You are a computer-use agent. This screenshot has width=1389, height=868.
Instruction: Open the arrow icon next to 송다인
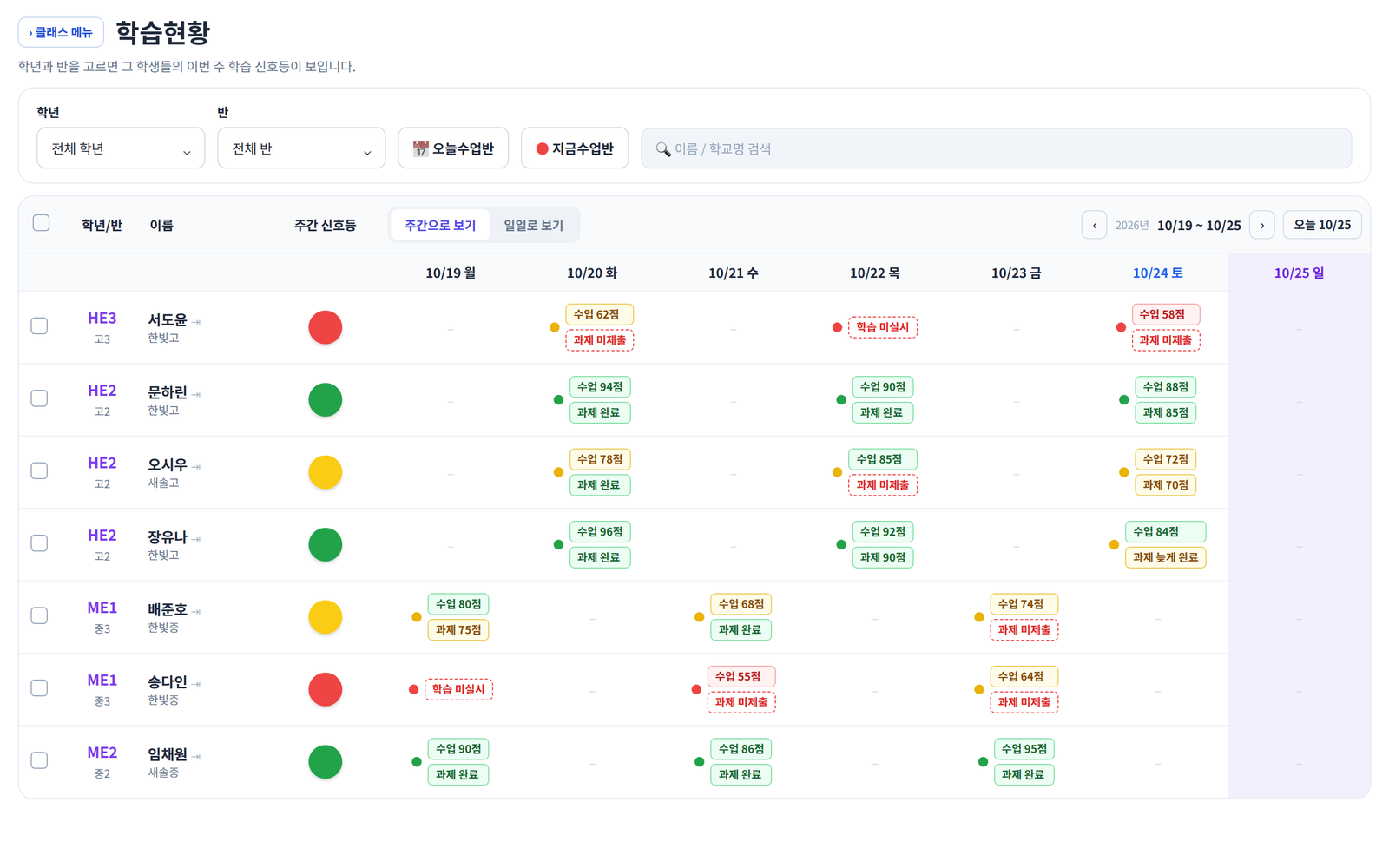pyautogui.click(x=196, y=684)
